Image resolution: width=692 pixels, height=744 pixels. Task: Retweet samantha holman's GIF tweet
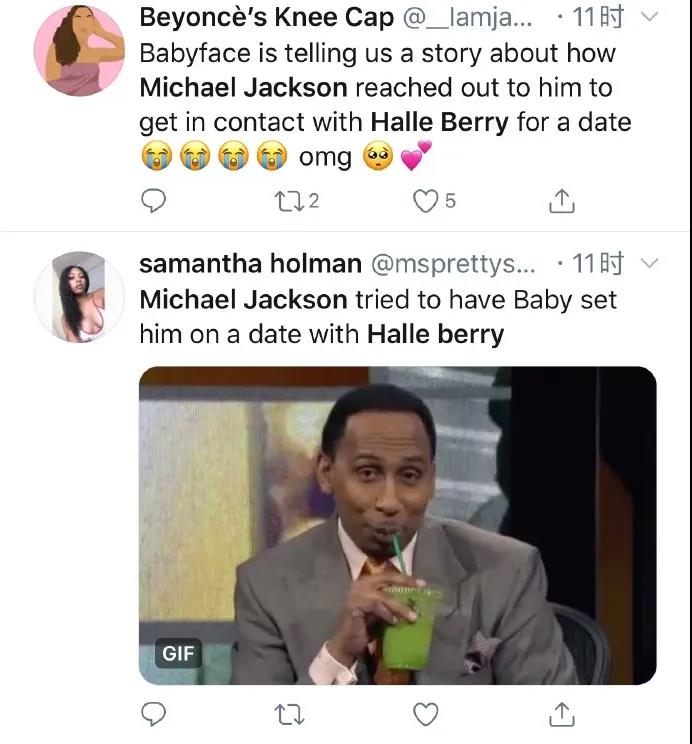tap(289, 714)
